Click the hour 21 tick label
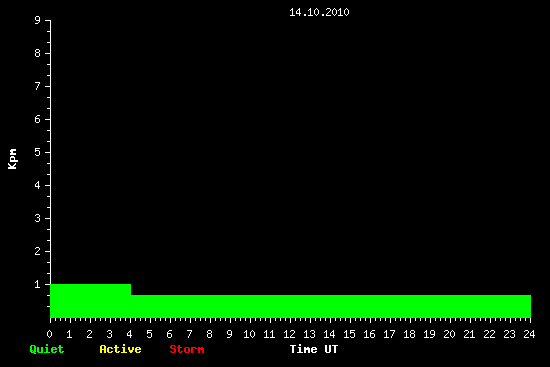550x367 pixels. (469, 334)
